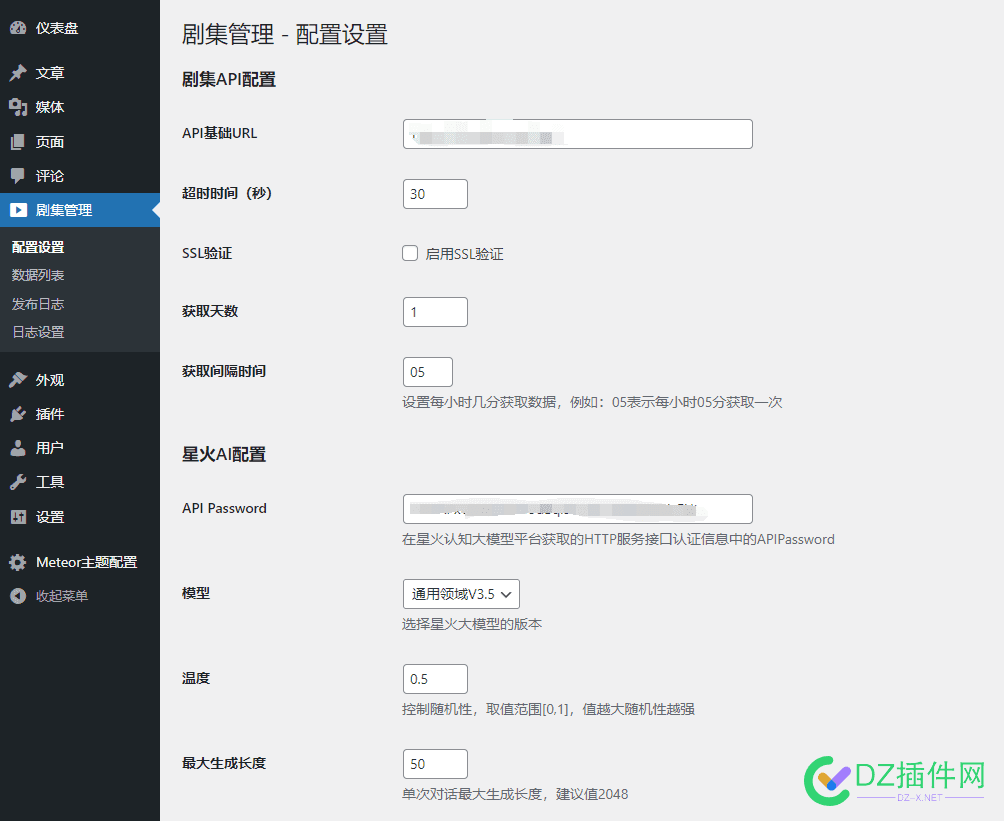Focus the API基础URL input field
1004x821 pixels.
pyautogui.click(x=578, y=134)
